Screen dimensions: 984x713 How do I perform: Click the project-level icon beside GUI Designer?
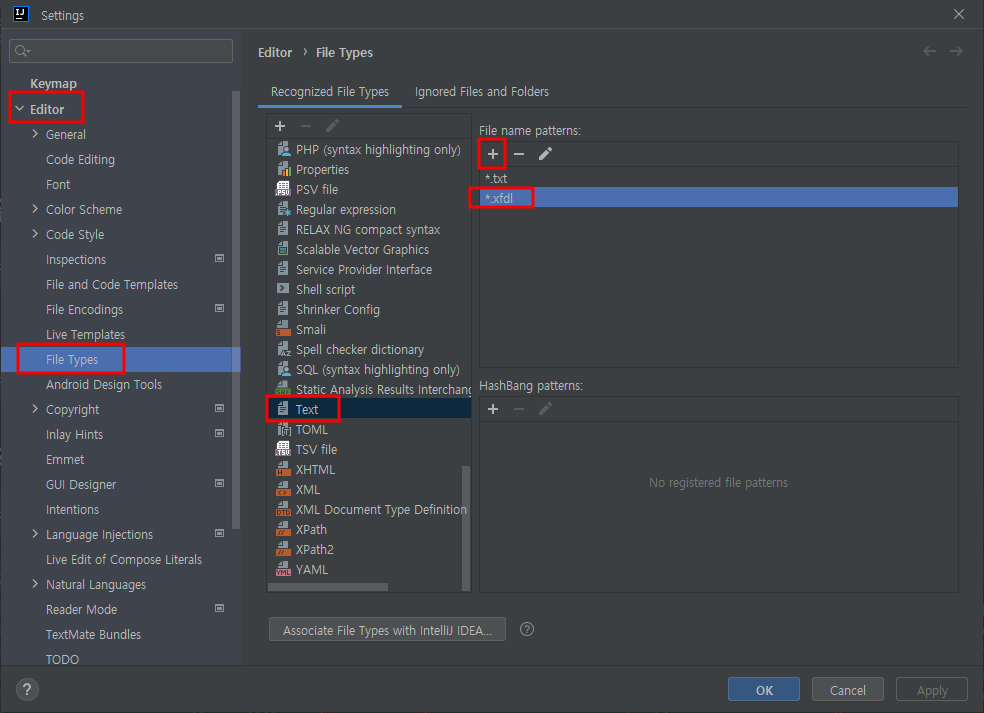(x=220, y=483)
